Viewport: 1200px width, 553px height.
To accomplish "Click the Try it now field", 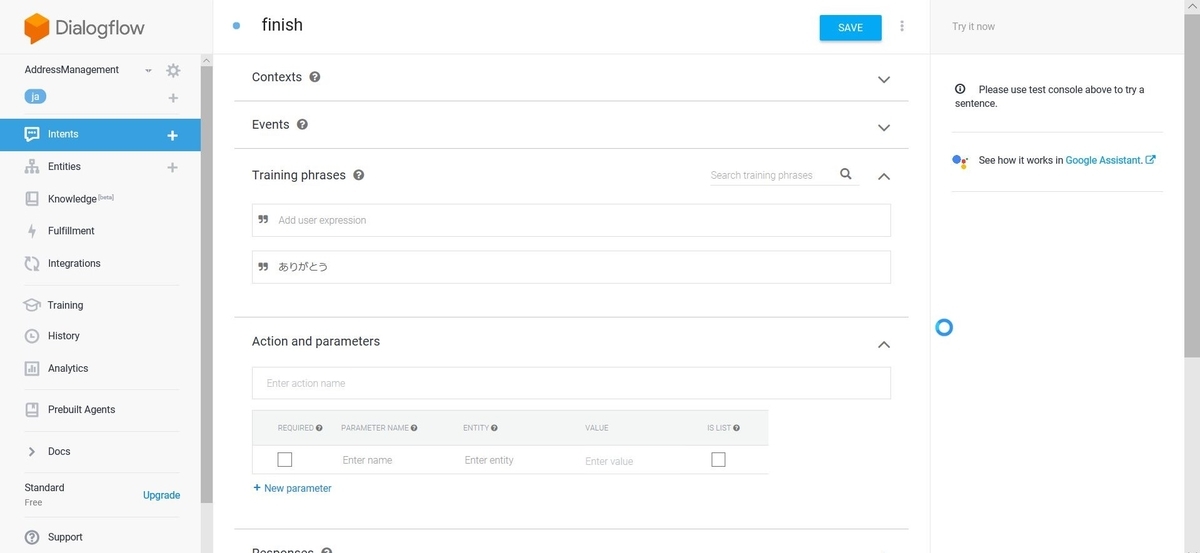I will [1055, 27].
